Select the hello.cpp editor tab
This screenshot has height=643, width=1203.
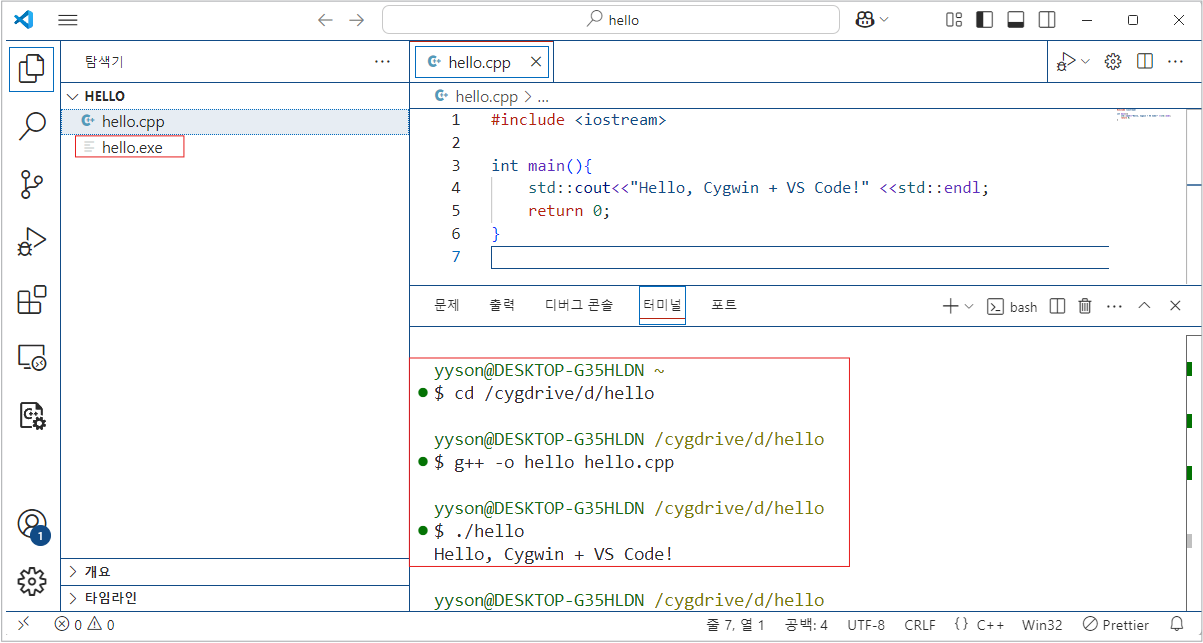pos(482,62)
